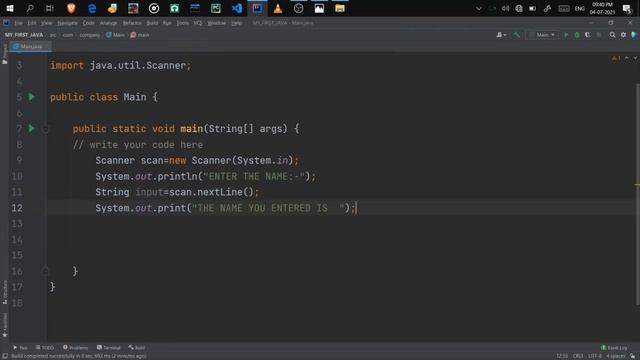Click the Build project hammer icon
This screenshot has height=360, width=640.
517,35
